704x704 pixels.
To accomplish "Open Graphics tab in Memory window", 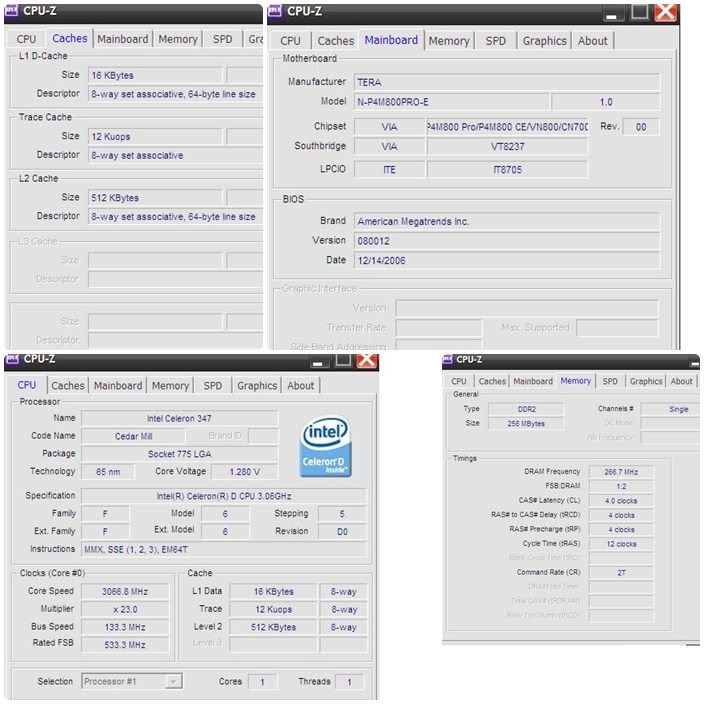I will click(646, 381).
